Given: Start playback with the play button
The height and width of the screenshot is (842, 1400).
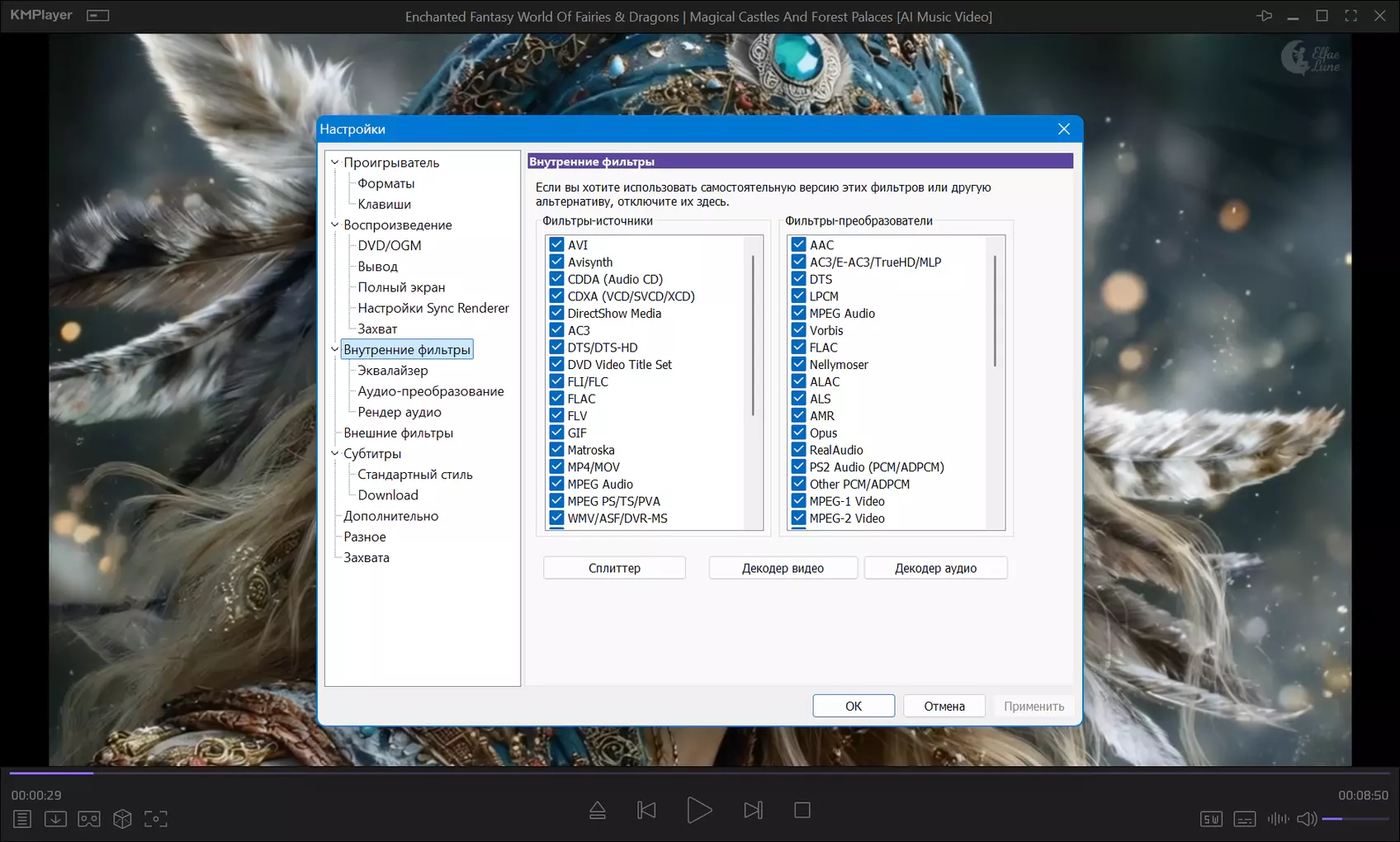Looking at the screenshot, I should point(699,811).
